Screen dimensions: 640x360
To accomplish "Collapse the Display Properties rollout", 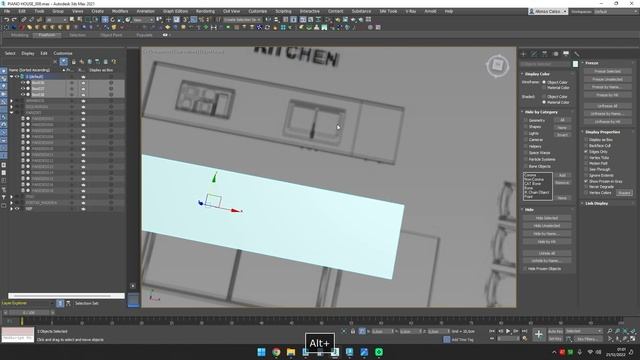I will point(602,132).
